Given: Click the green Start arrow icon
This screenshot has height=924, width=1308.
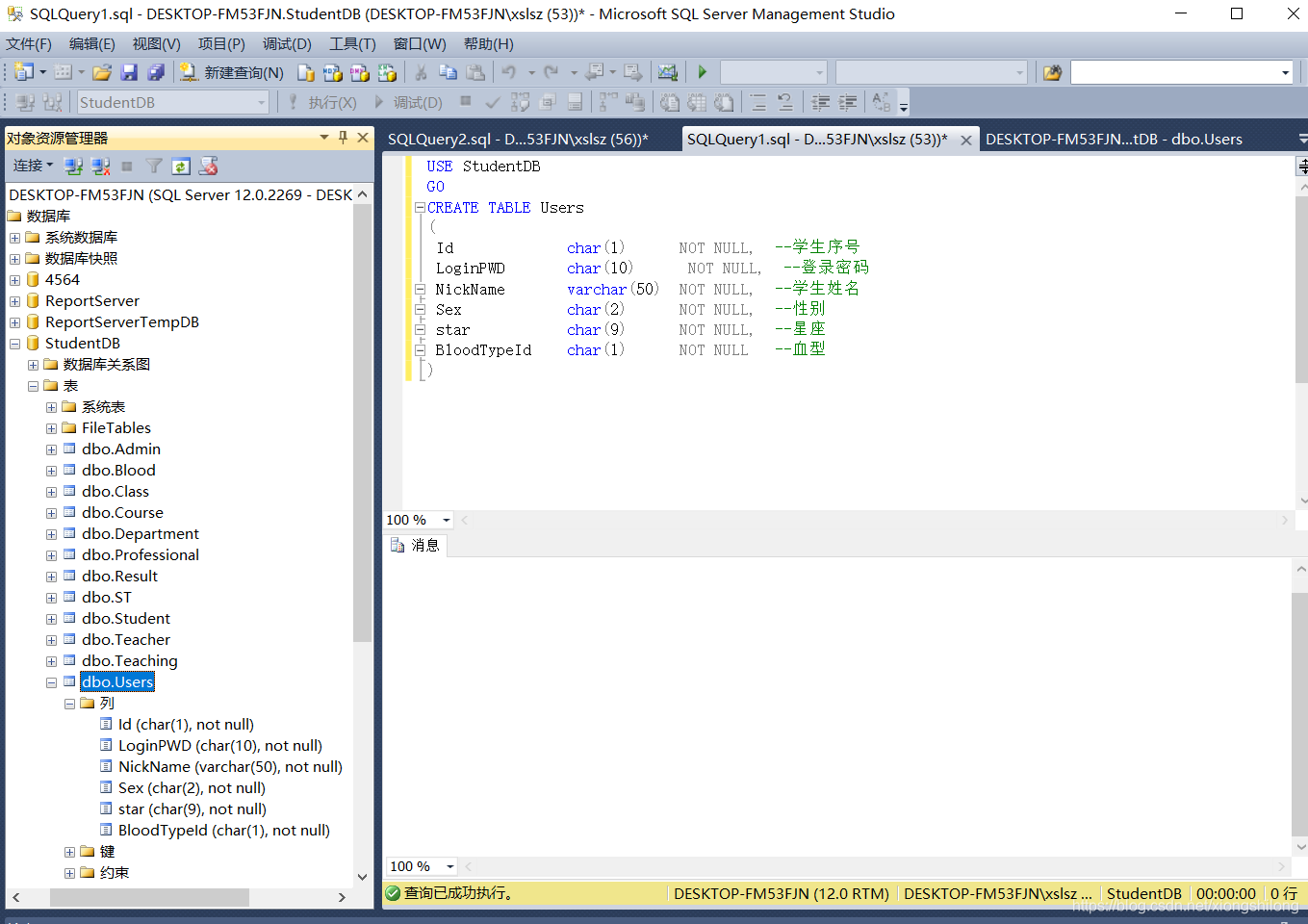Looking at the screenshot, I should pos(703,72).
